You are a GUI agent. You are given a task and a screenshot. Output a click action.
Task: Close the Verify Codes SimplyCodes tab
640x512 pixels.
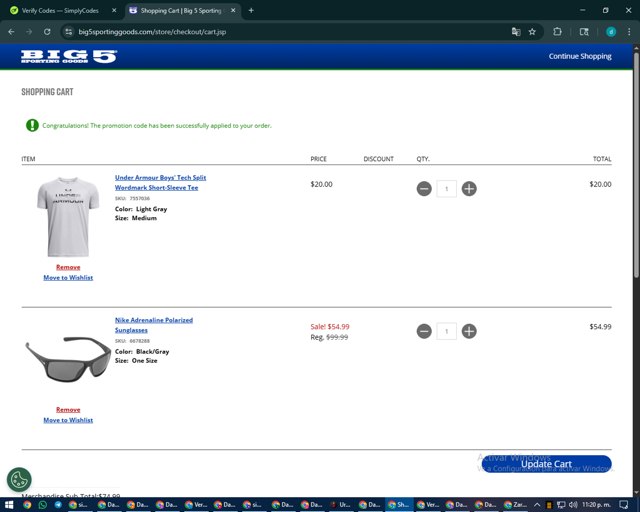click(114, 11)
